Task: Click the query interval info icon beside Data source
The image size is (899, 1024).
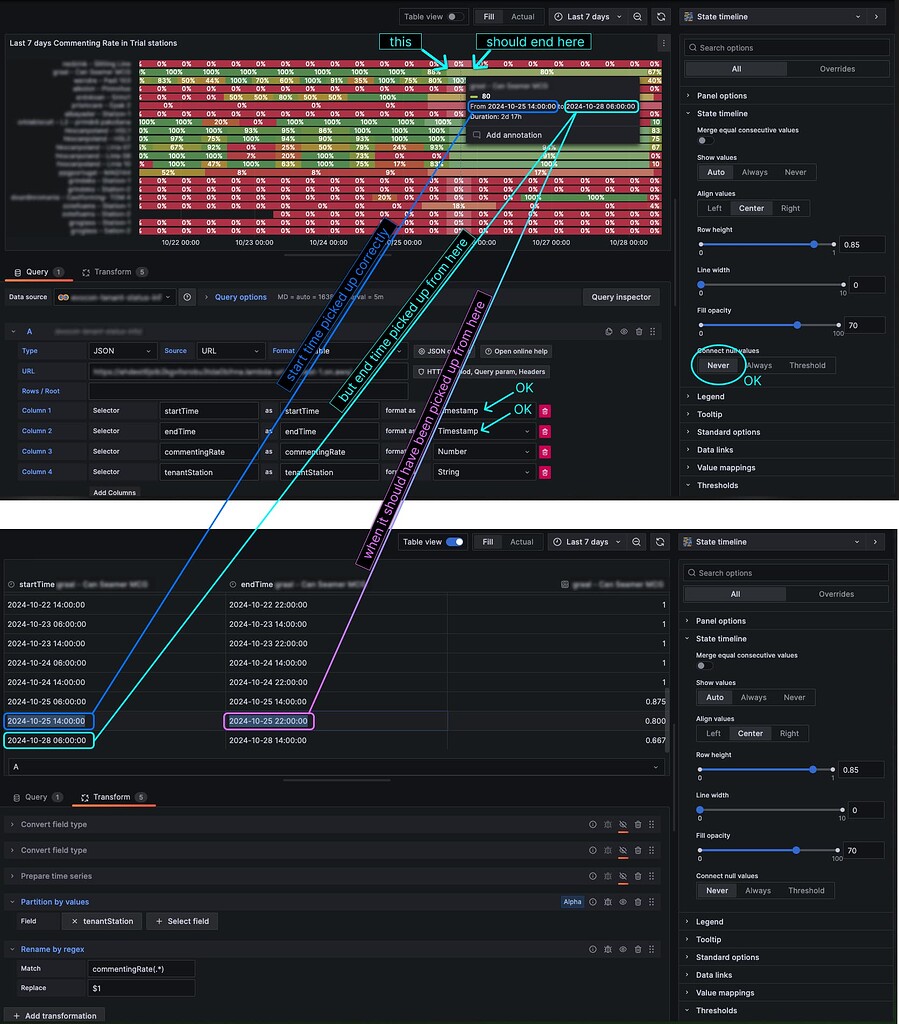Action: 186,296
